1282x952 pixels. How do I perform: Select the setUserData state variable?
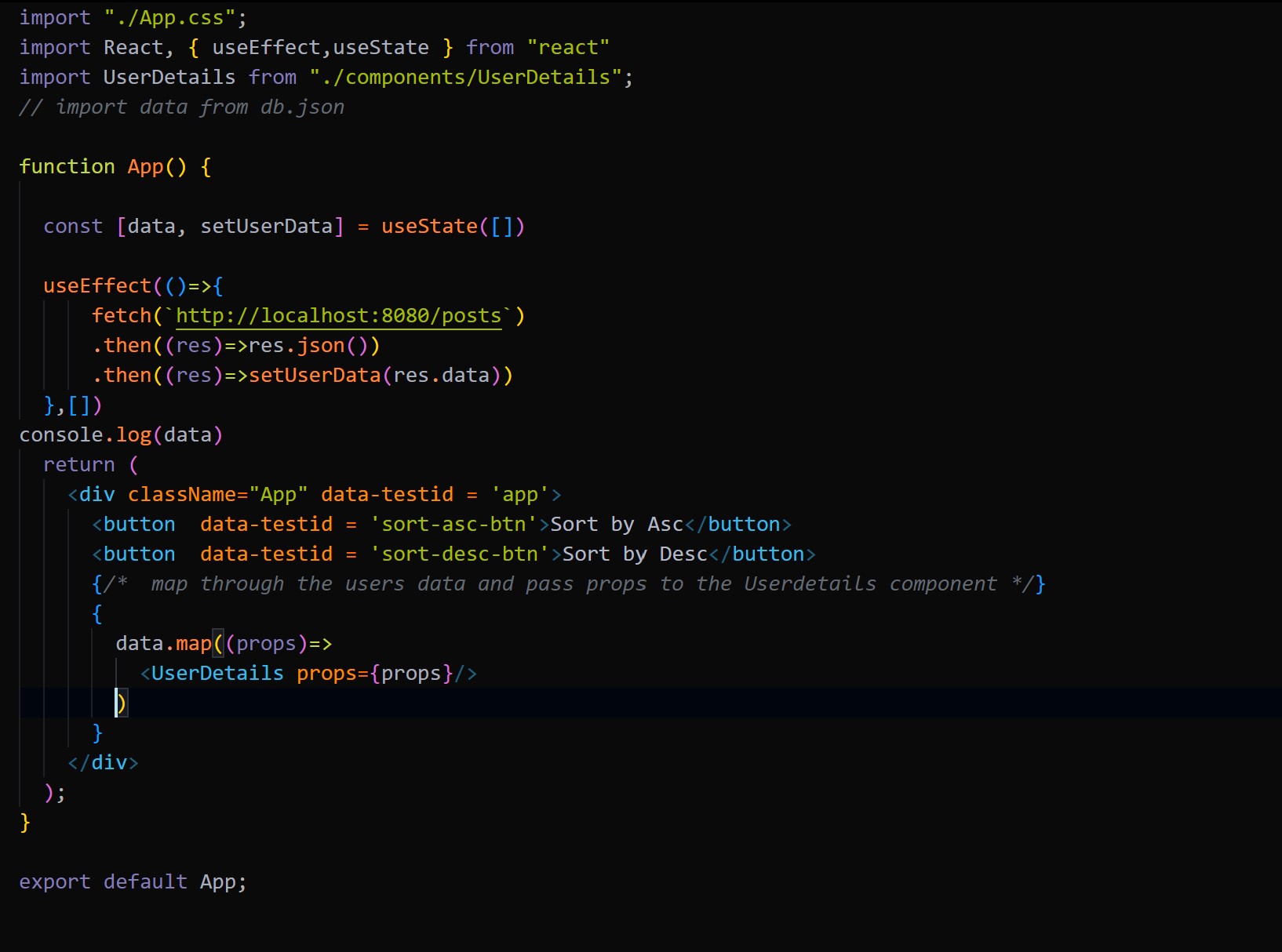[268, 226]
